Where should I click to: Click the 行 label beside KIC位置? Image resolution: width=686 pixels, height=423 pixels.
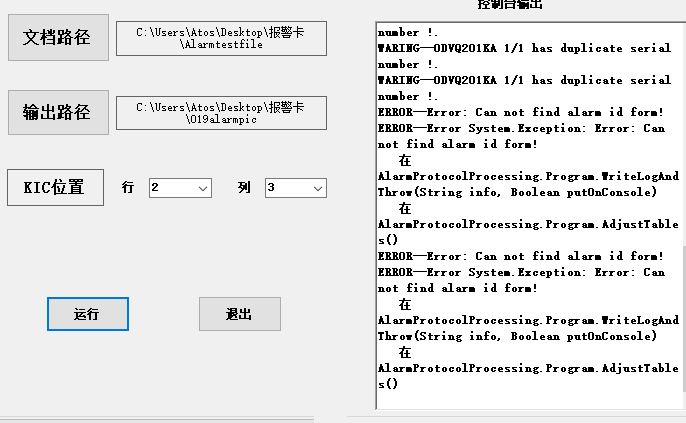[128, 188]
